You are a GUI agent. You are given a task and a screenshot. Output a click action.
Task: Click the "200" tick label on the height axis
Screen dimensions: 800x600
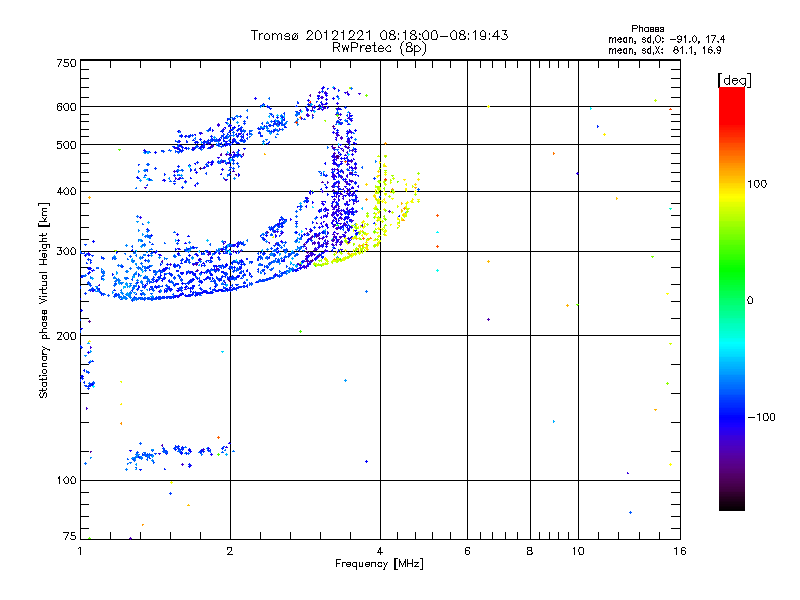66,336
